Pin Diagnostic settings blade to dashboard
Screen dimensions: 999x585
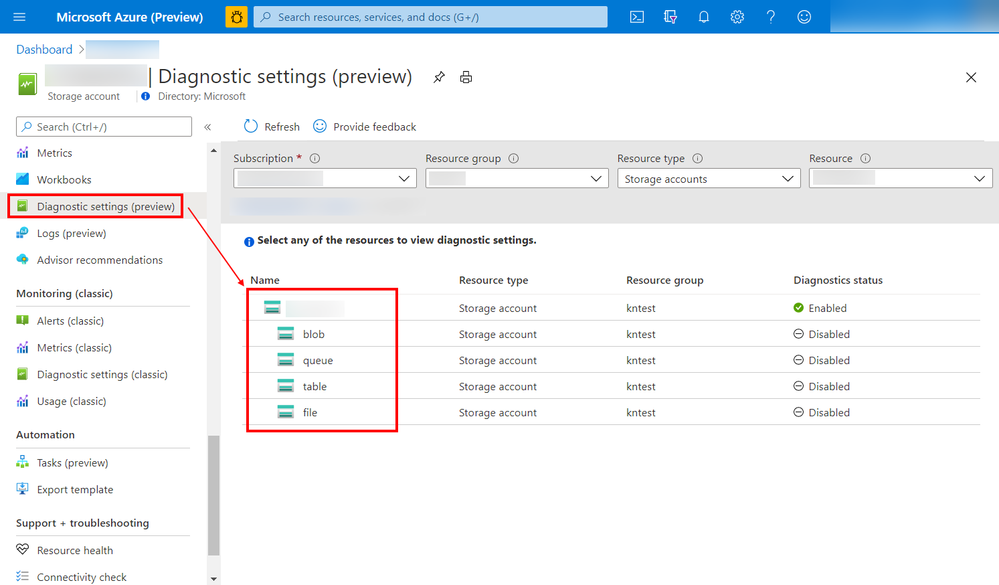439,78
